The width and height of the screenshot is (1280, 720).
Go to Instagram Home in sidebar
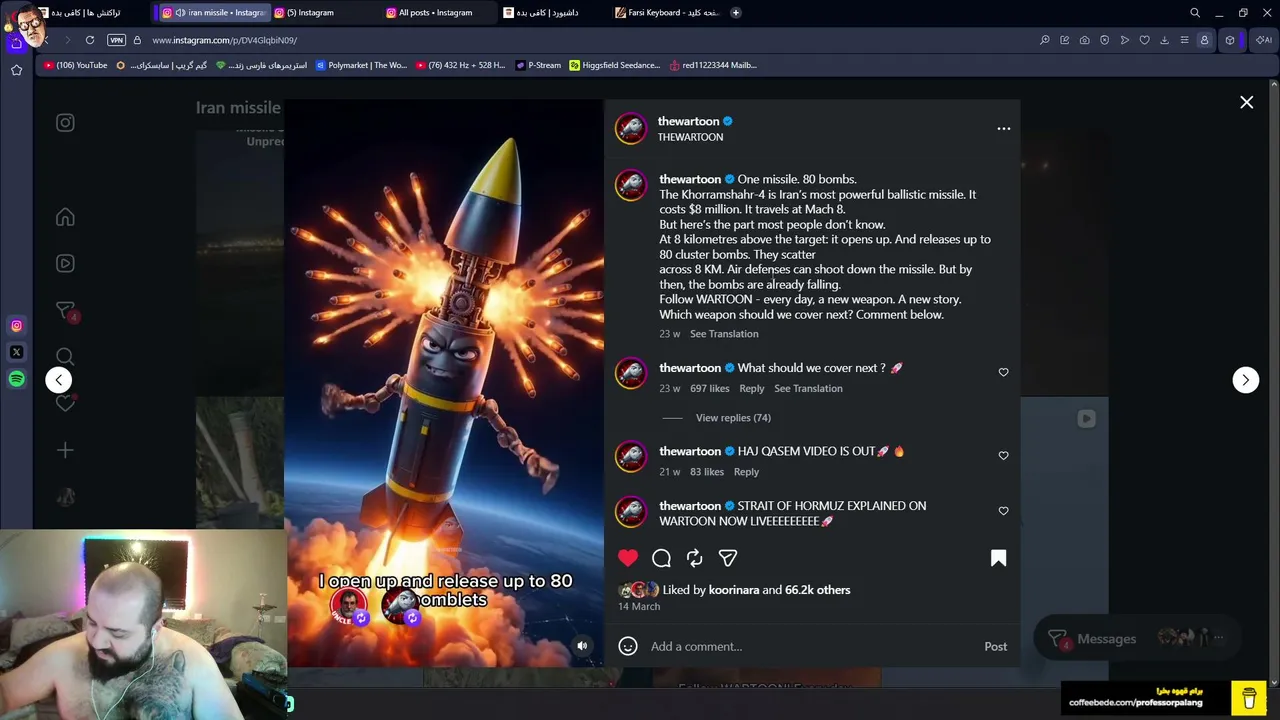(x=65, y=218)
